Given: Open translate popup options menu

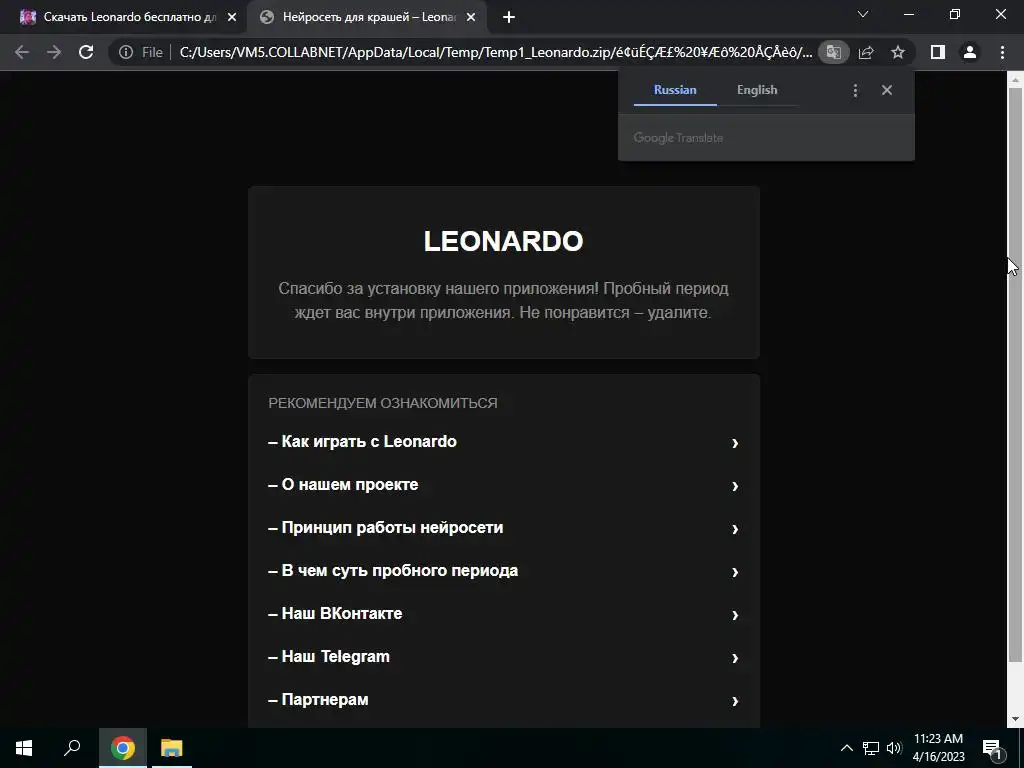Looking at the screenshot, I should tap(856, 90).
